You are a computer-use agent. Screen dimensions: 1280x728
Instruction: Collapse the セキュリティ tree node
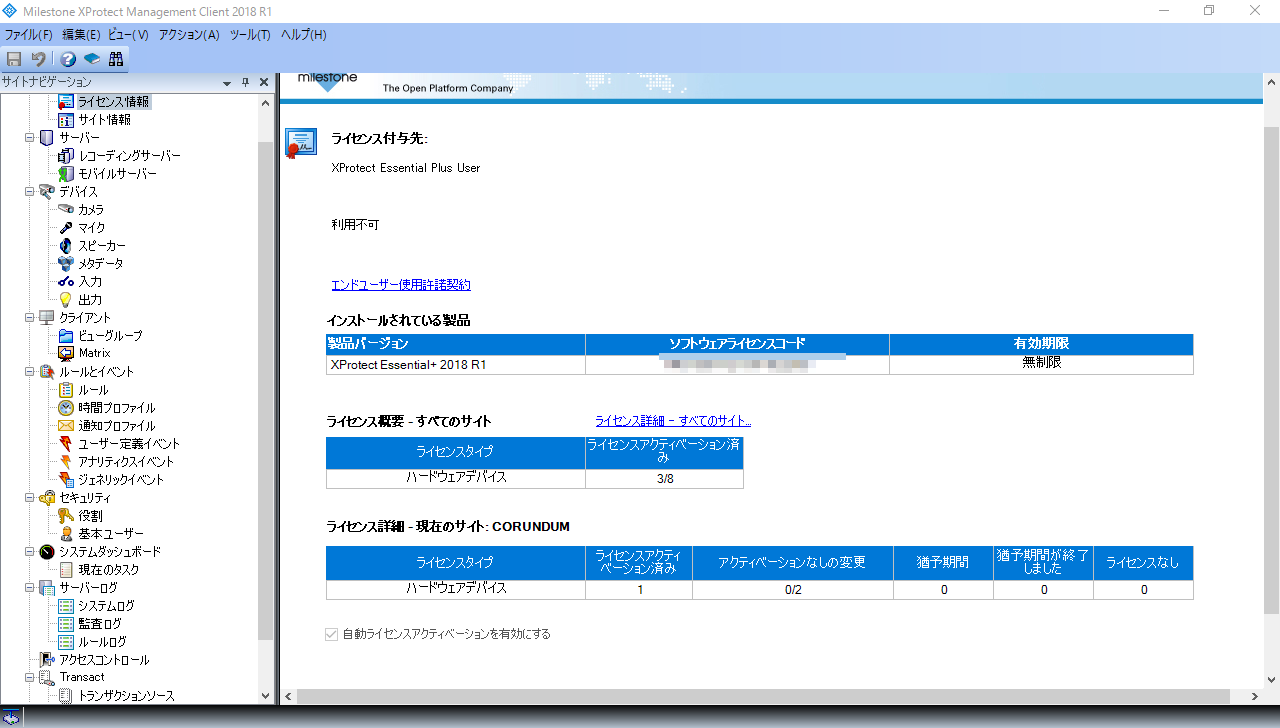[30, 498]
